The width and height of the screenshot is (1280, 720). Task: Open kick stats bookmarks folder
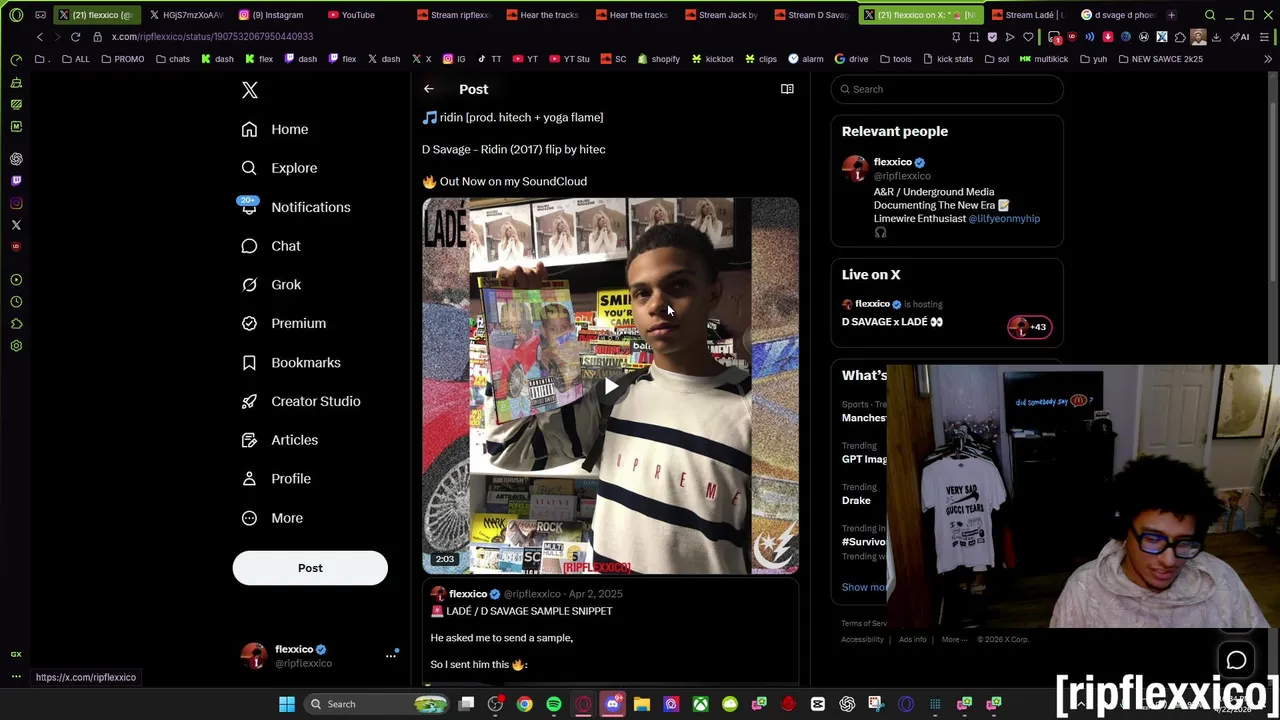tap(947, 59)
